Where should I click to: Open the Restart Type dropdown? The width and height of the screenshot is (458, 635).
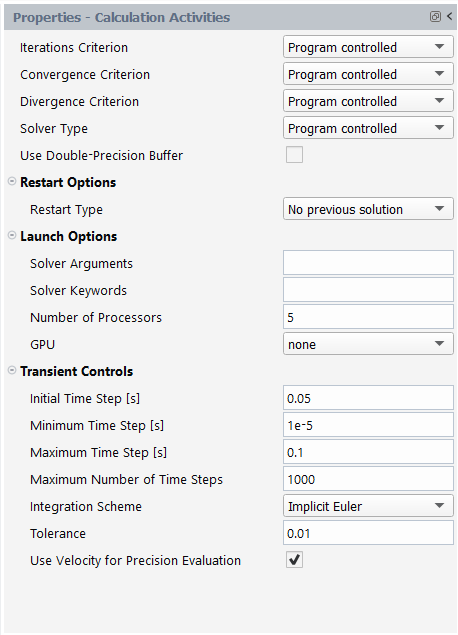click(x=368, y=209)
